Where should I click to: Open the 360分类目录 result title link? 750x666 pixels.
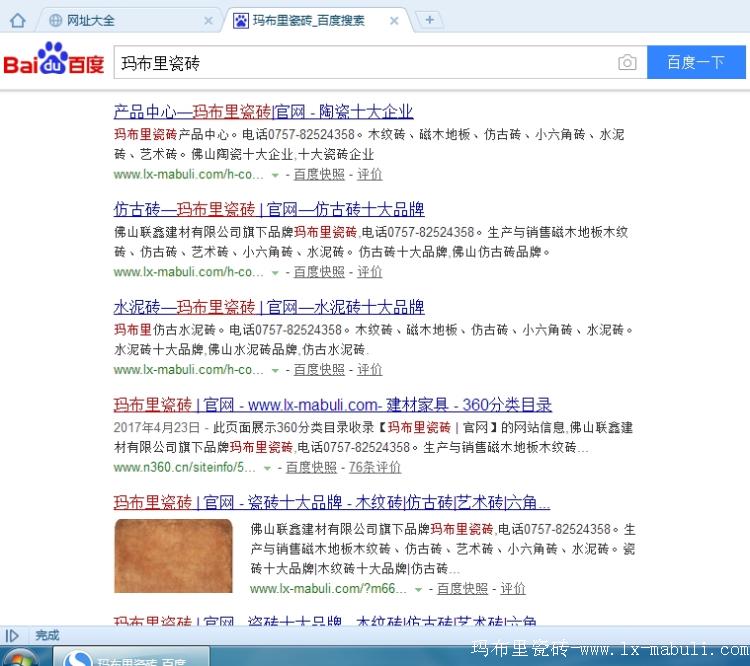point(332,405)
